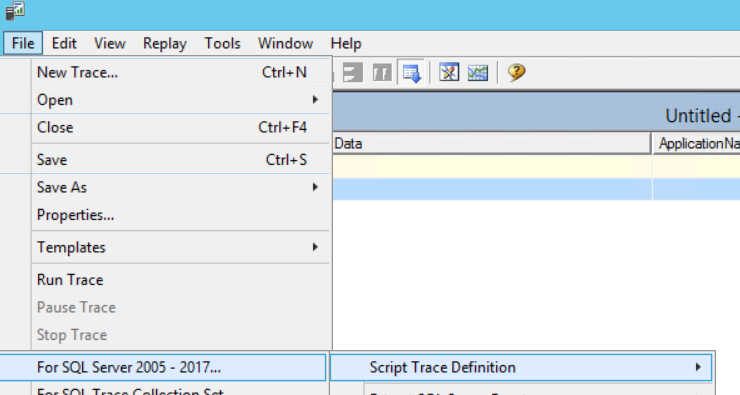Click the disabled Stop Trace entry
The height and width of the screenshot is (395, 740).
tap(165, 335)
